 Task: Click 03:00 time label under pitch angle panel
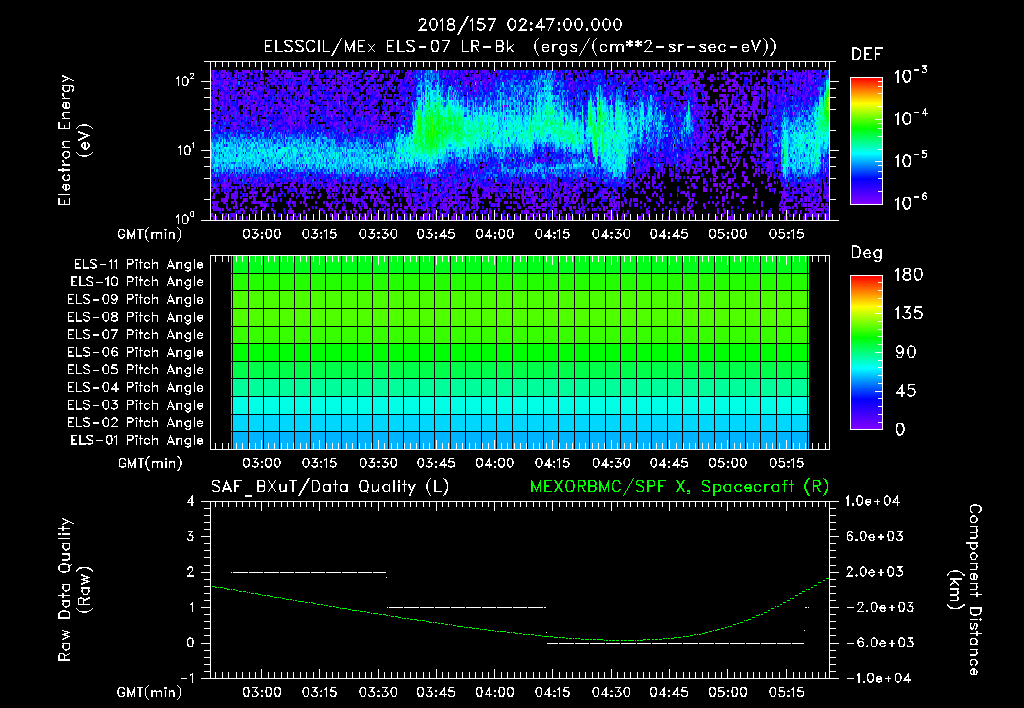click(x=262, y=464)
